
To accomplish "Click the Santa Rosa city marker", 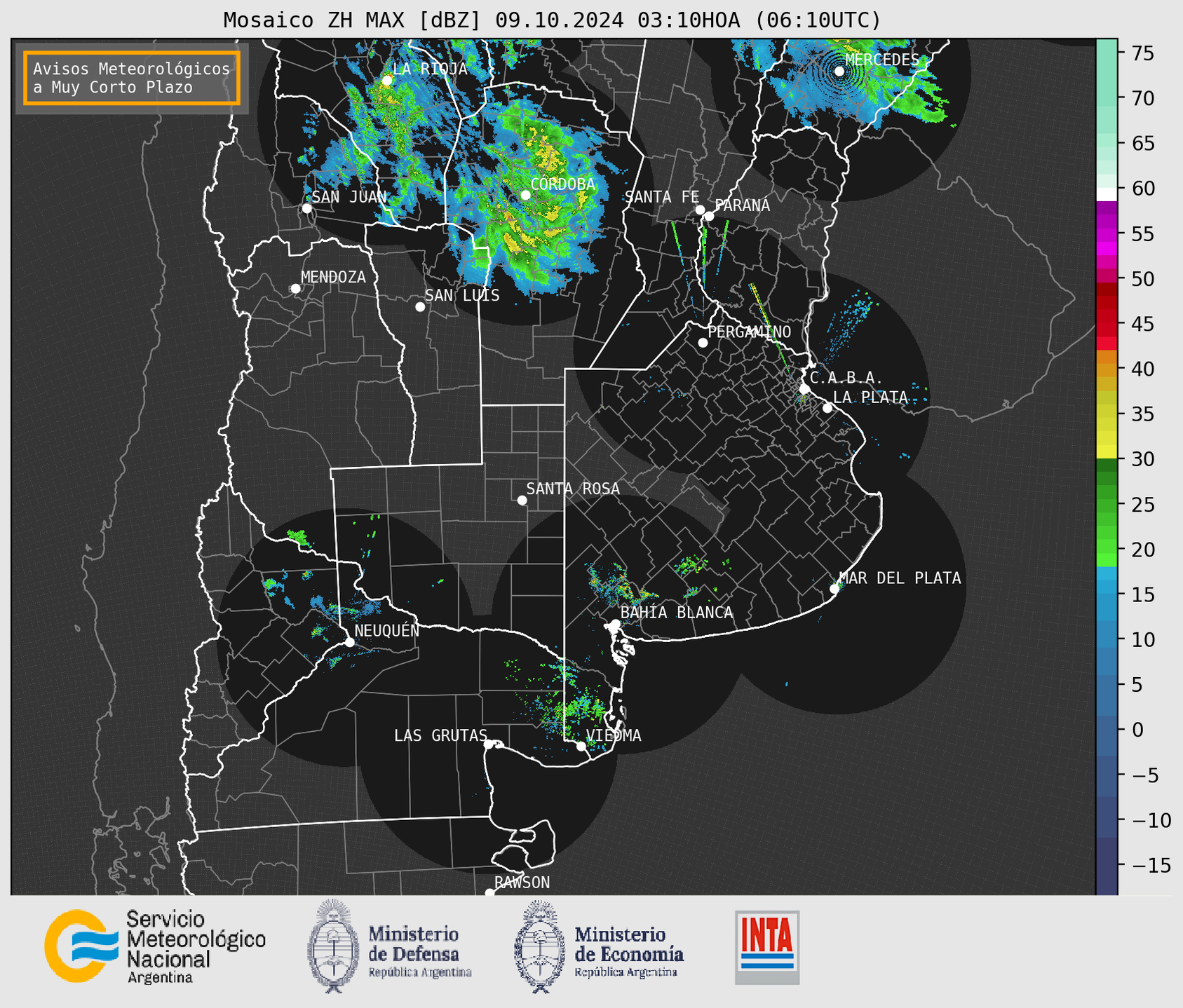I will pyautogui.click(x=522, y=500).
